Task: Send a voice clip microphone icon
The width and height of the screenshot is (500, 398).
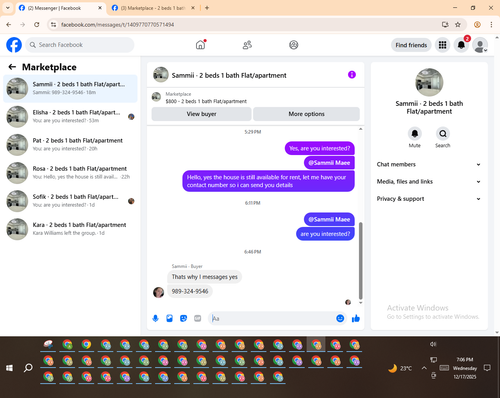Action: (155, 319)
